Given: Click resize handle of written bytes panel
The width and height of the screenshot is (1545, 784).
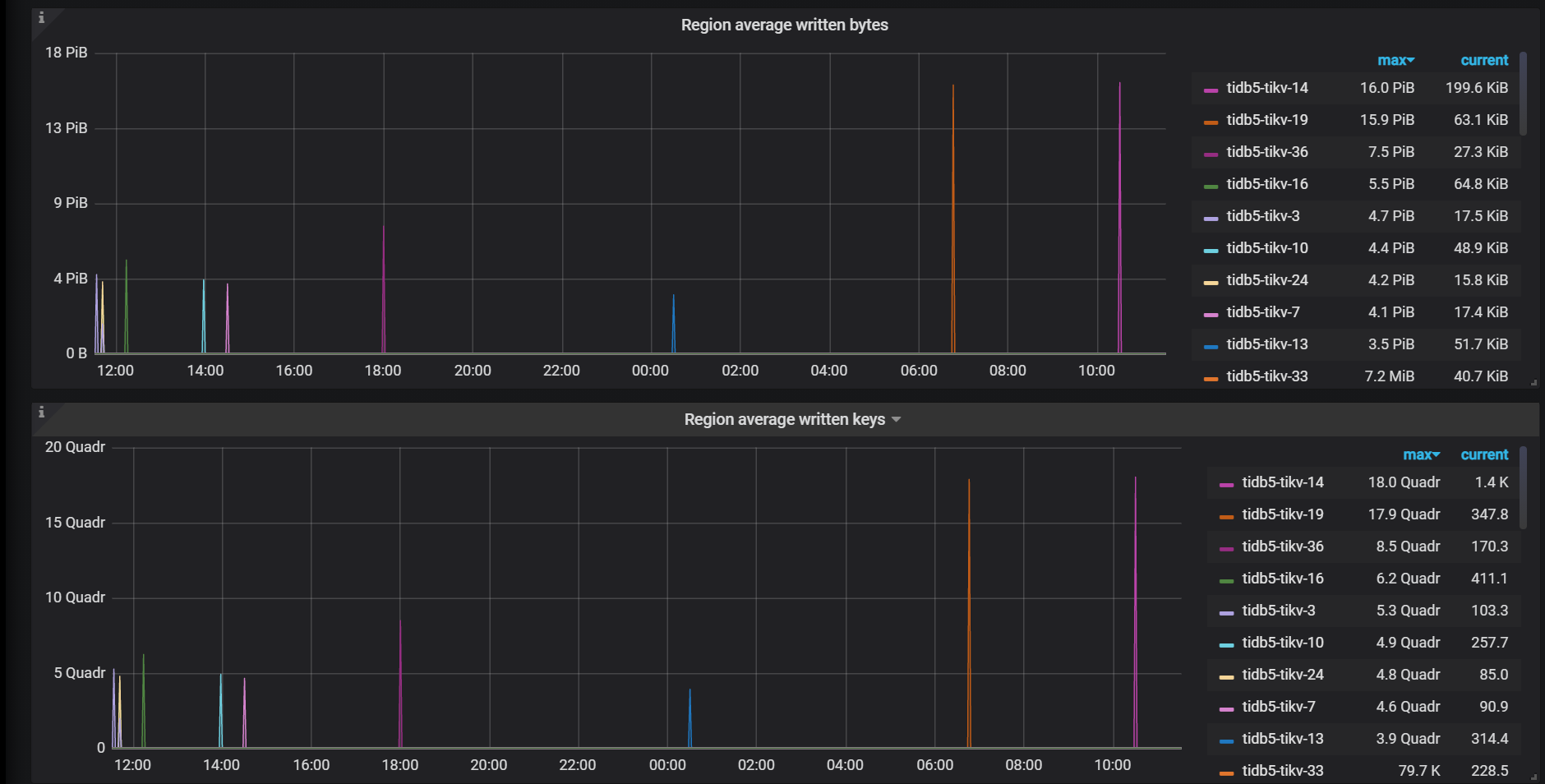Looking at the screenshot, I should click(x=1533, y=382).
